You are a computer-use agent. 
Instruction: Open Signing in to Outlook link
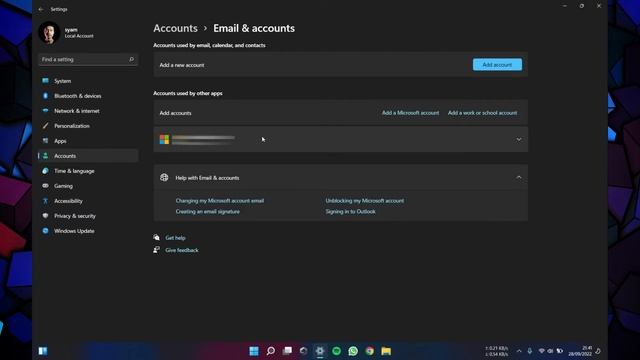tap(350, 211)
